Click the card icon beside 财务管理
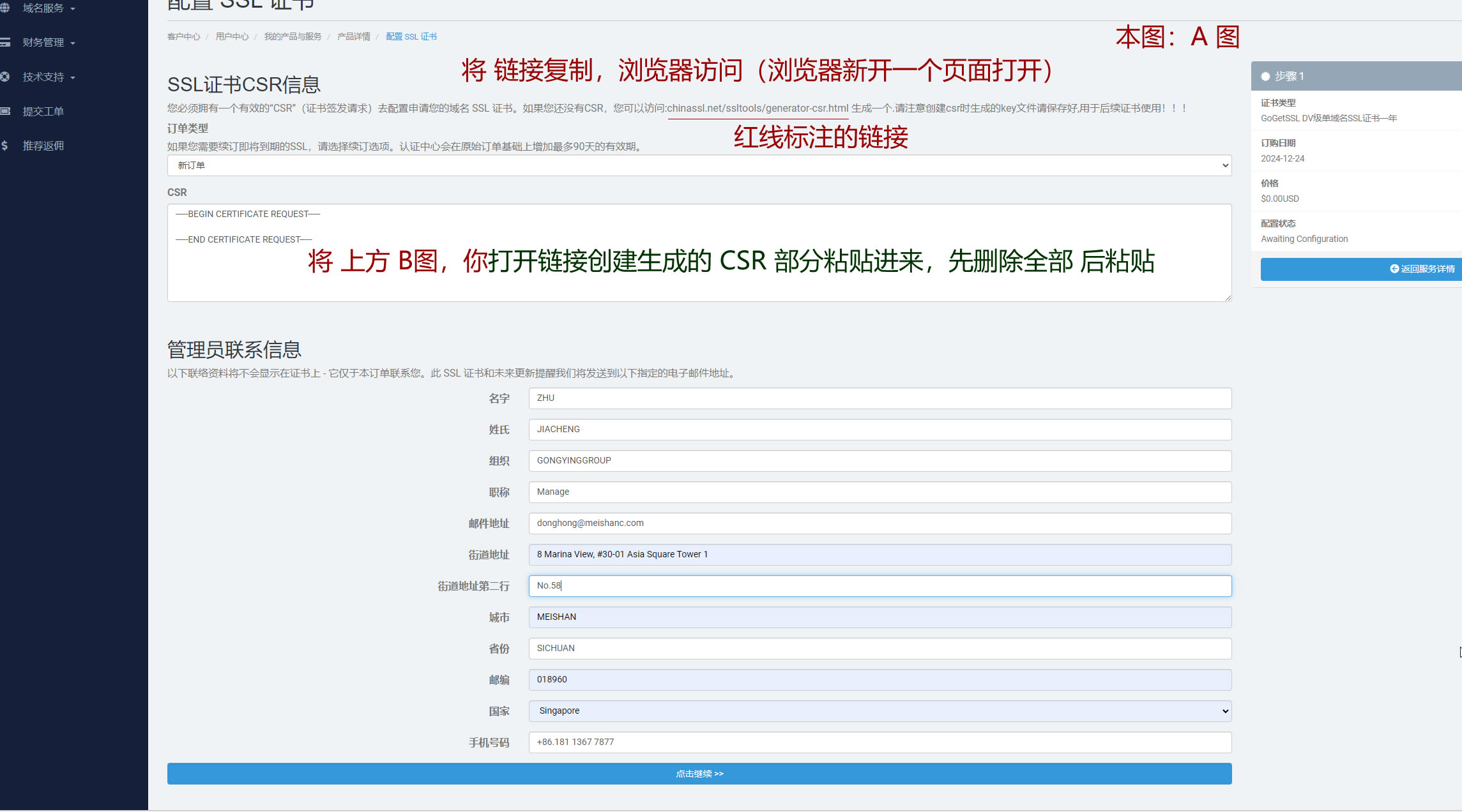Image resolution: width=1462 pixels, height=812 pixels. [4, 43]
